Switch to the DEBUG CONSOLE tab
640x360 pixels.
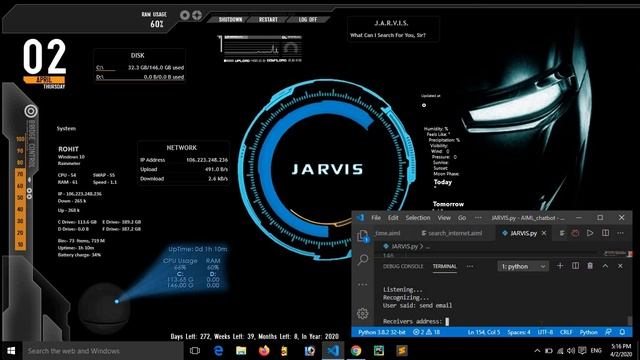(403, 266)
